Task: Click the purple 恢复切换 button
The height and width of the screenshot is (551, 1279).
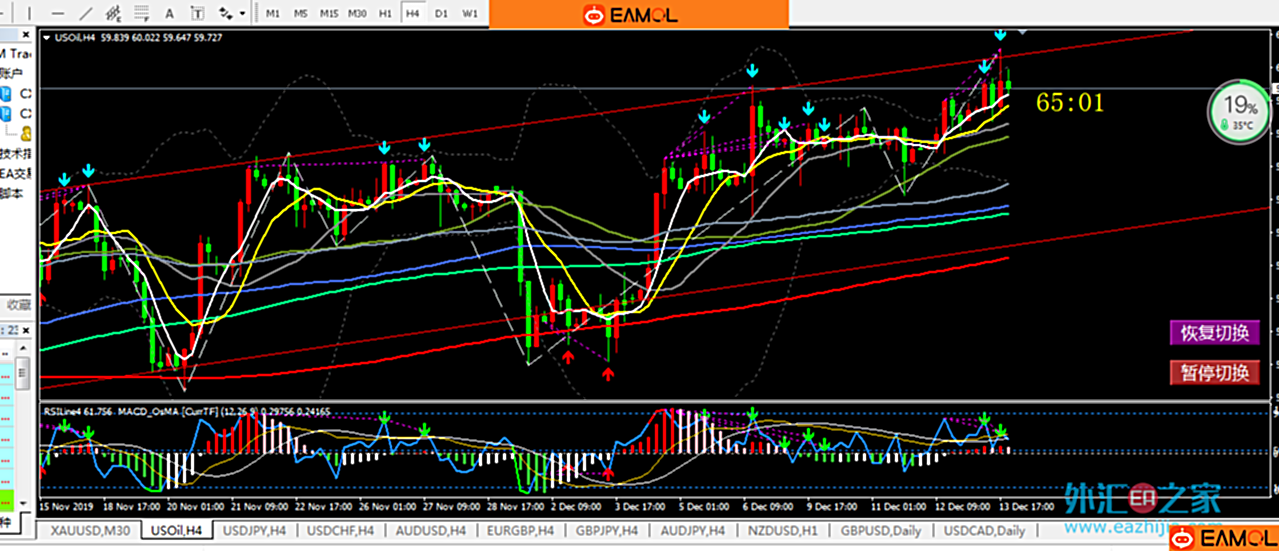Action: (x=1214, y=334)
